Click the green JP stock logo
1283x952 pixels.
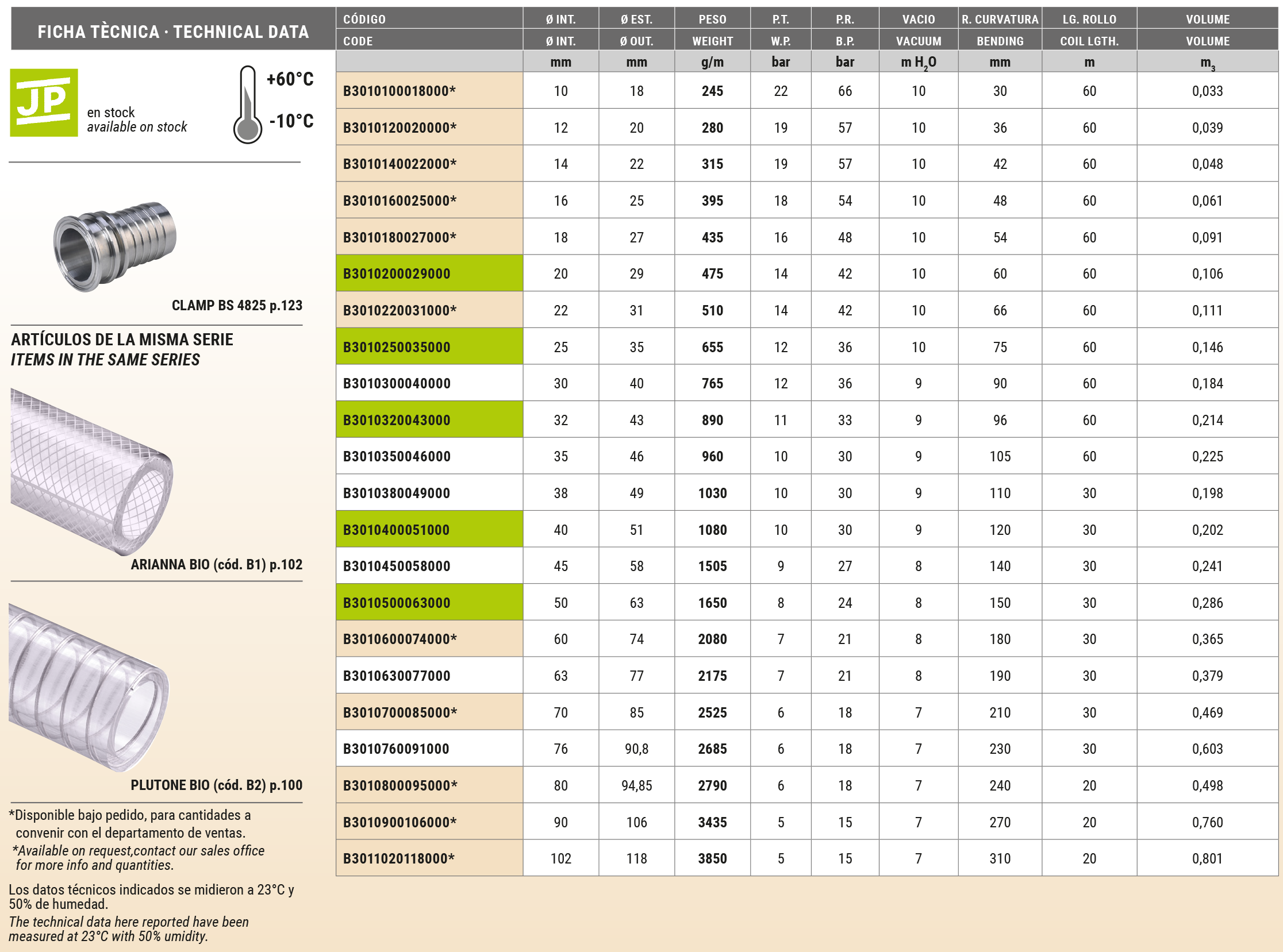(44, 103)
